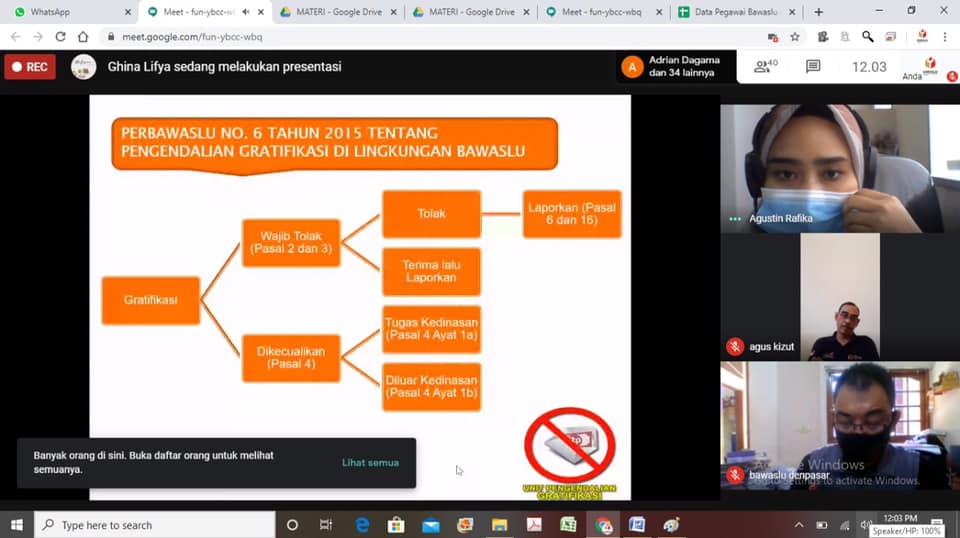The height and width of the screenshot is (538, 960).
Task: Open the Paint taskbar icon
Action: [x=671, y=525]
